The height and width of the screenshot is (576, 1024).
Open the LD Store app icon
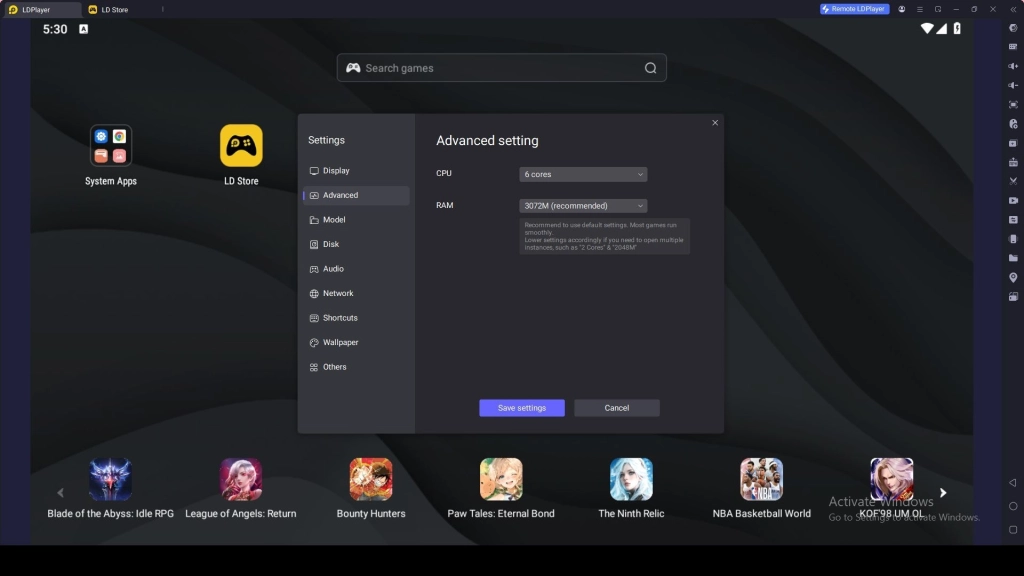click(x=240, y=145)
